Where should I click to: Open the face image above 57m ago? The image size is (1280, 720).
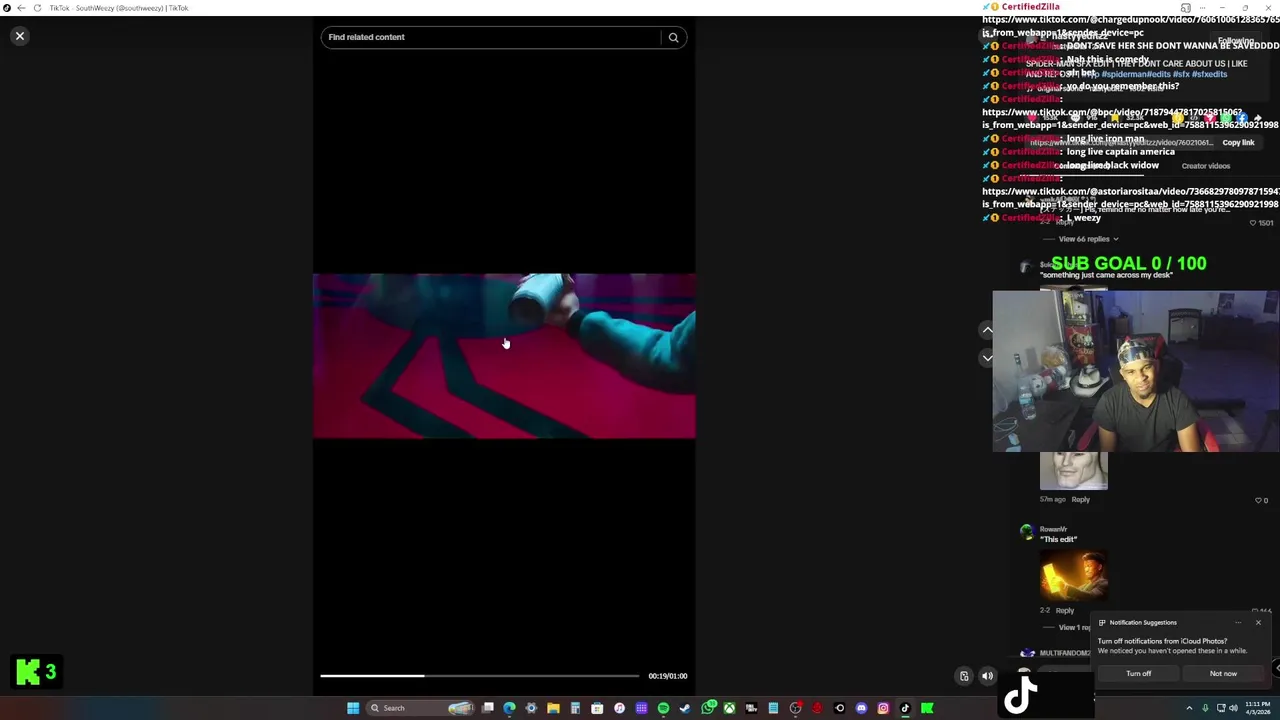coord(1073,470)
